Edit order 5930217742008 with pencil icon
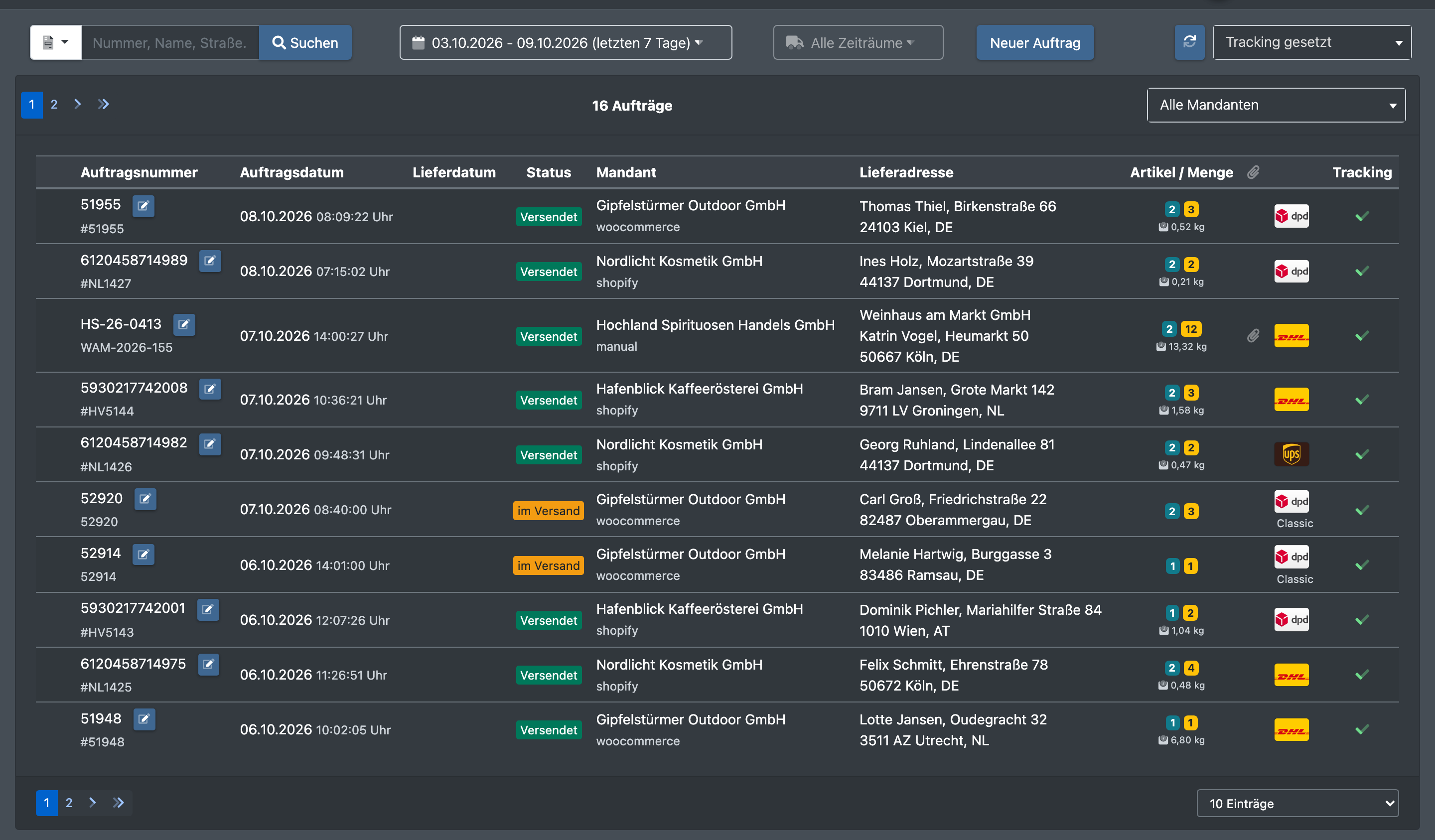 click(210, 389)
